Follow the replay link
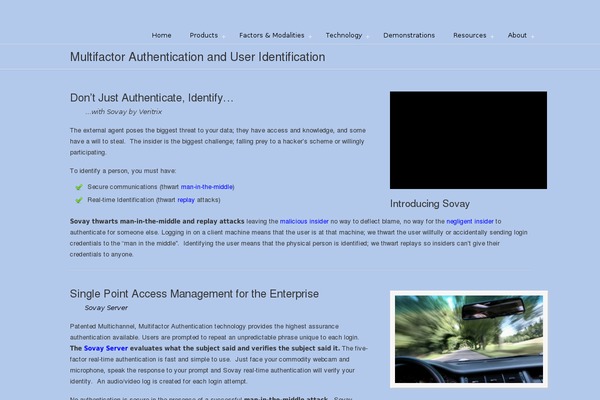 pos(186,200)
